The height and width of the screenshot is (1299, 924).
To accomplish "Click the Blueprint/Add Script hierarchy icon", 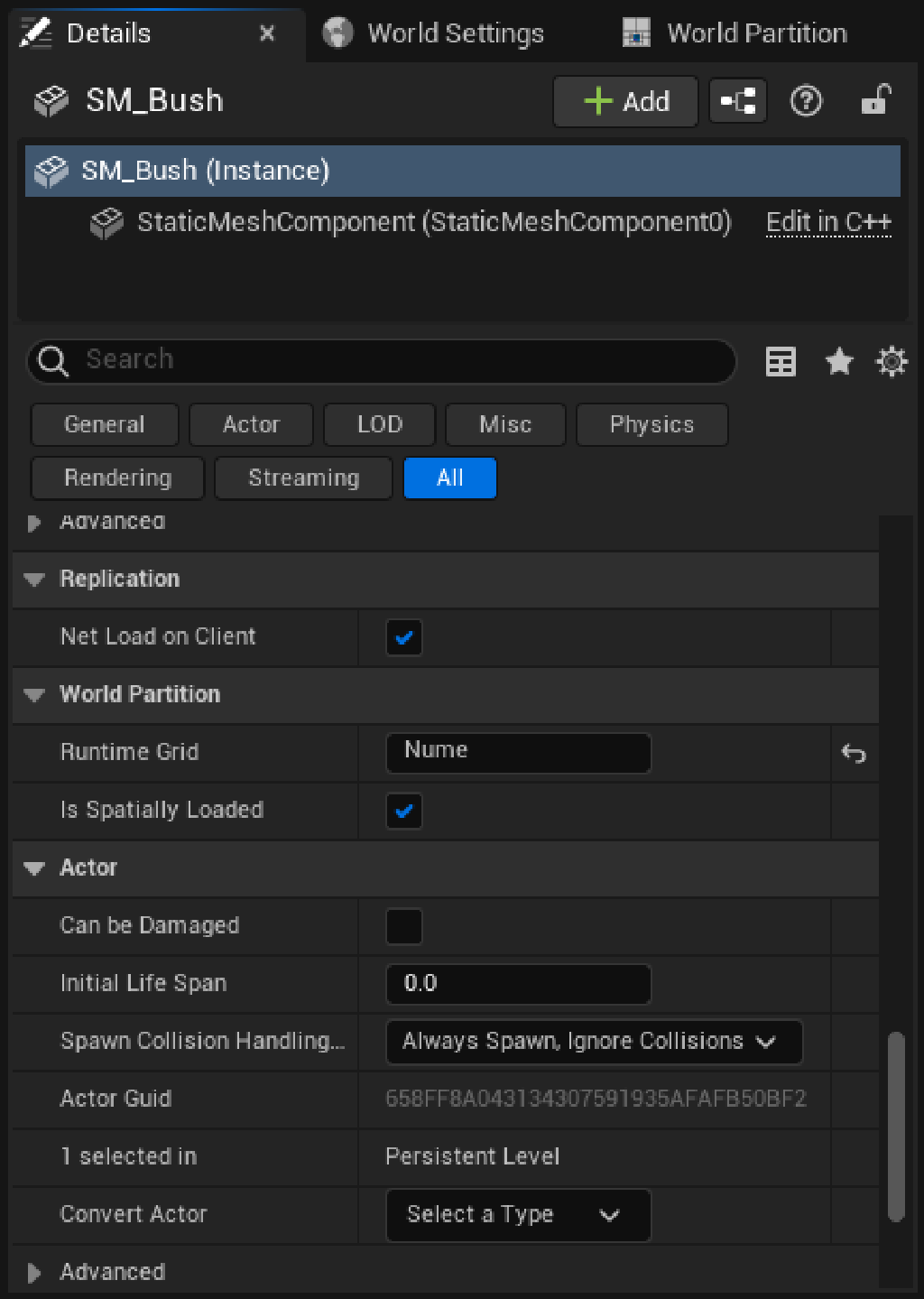I will click(x=737, y=101).
